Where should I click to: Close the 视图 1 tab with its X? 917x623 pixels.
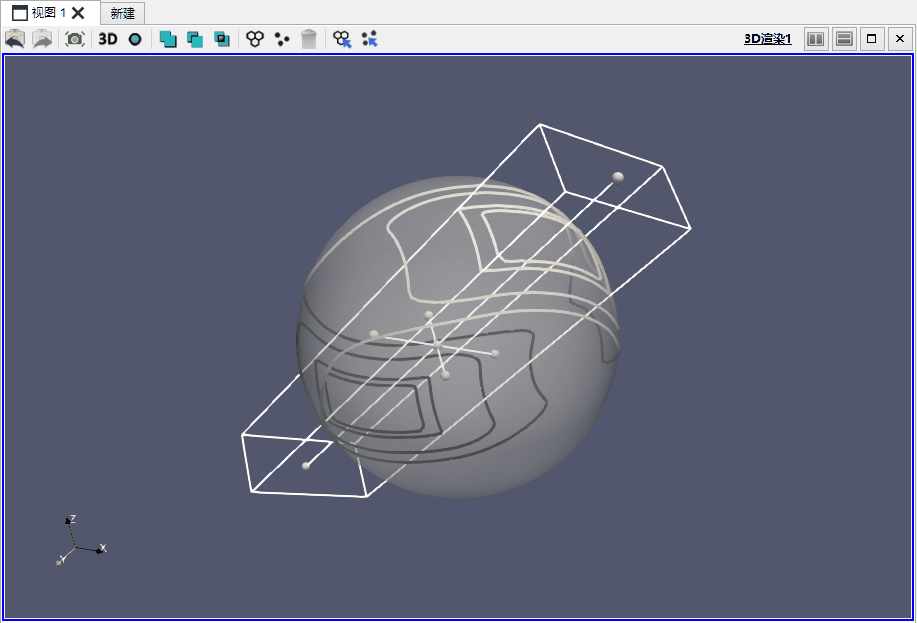[x=78, y=13]
